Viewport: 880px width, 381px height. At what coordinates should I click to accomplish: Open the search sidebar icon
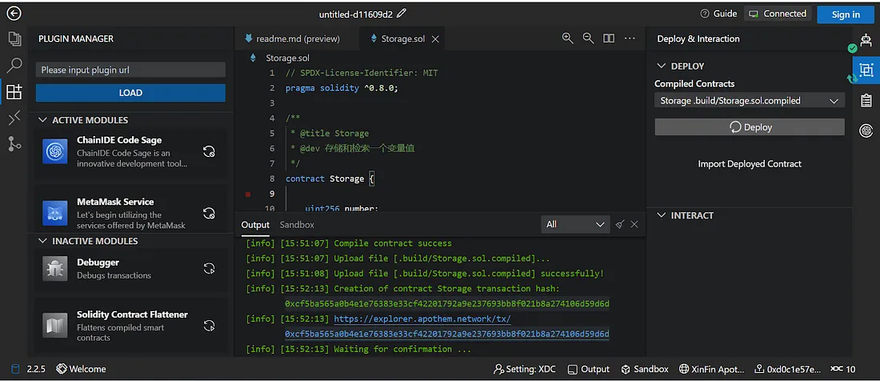(x=14, y=65)
